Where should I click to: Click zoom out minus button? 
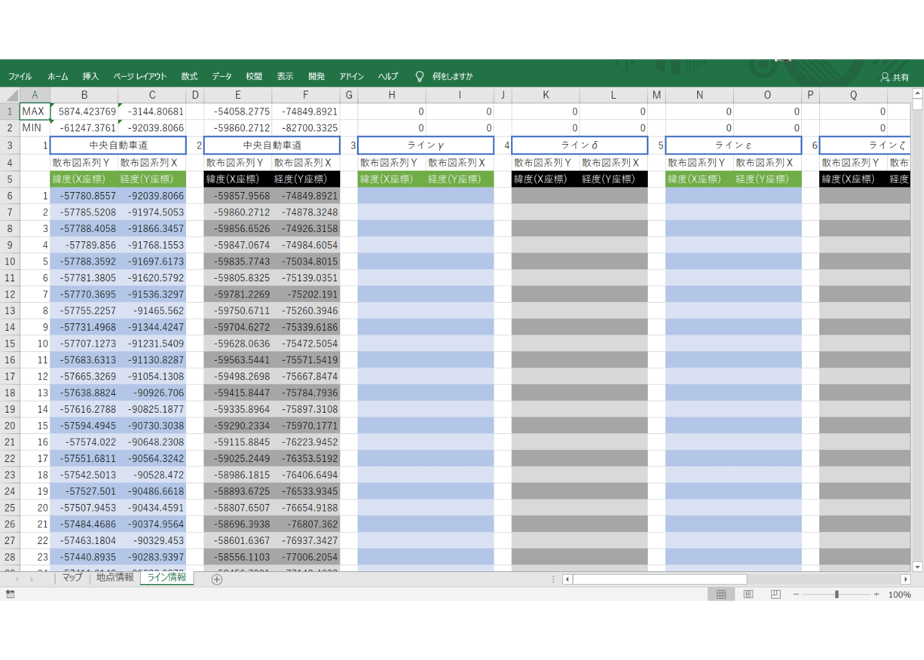tap(796, 595)
